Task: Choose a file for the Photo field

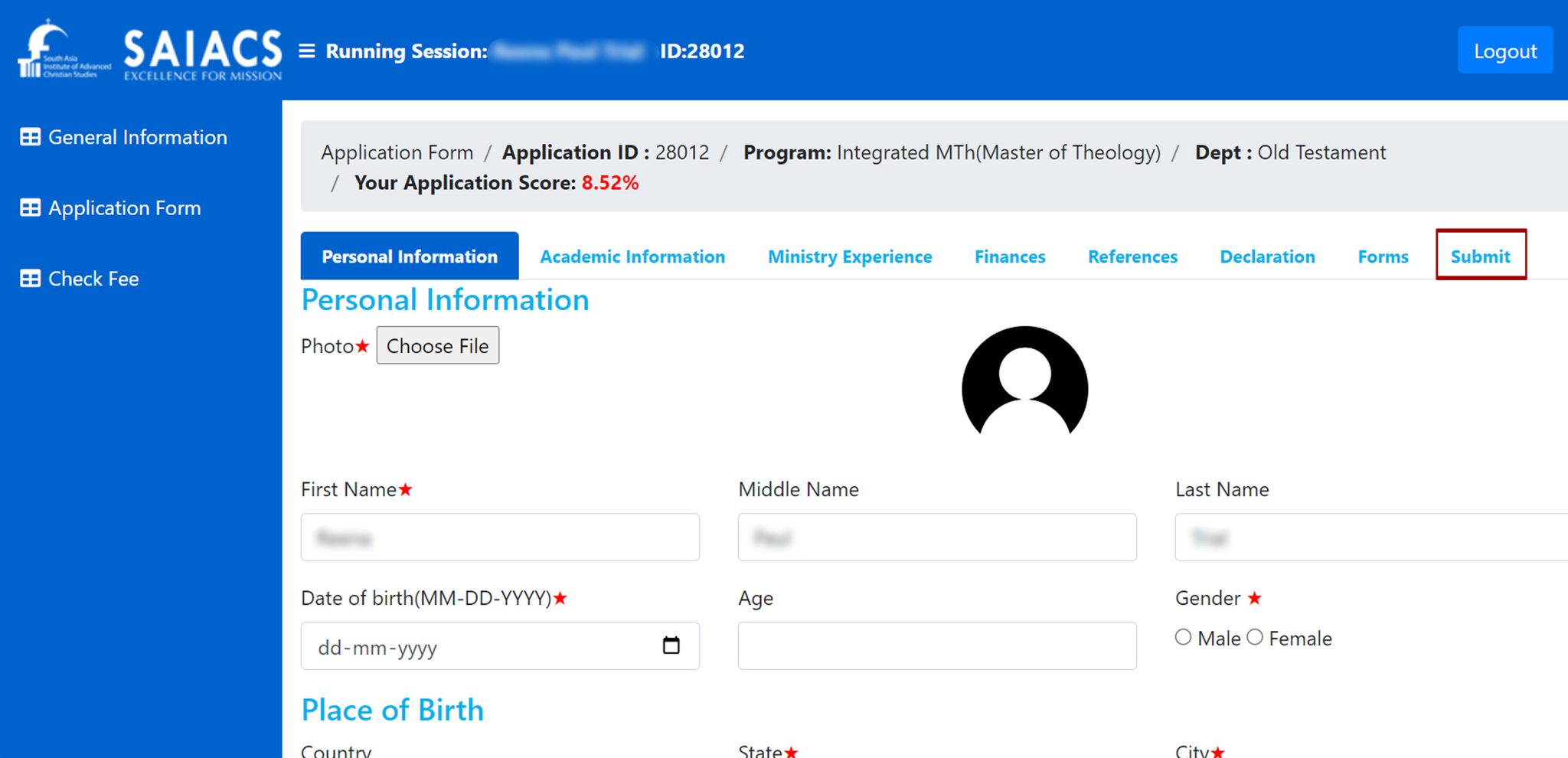Action: [437, 345]
